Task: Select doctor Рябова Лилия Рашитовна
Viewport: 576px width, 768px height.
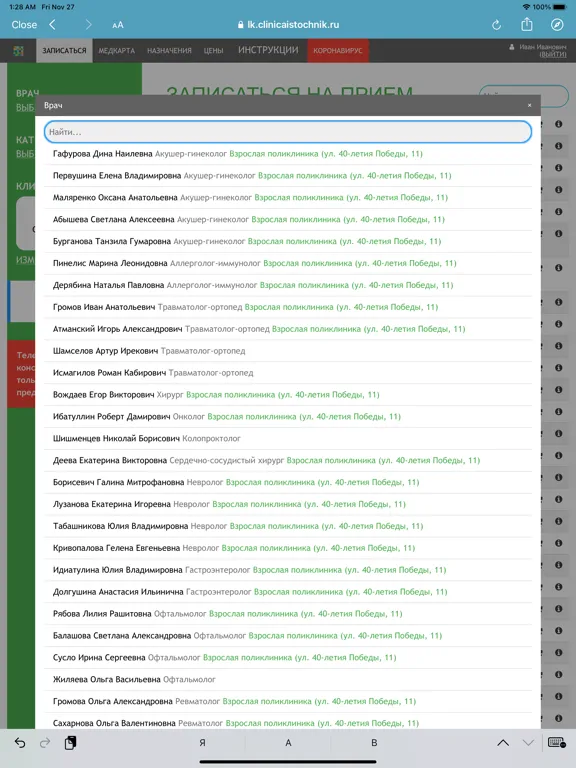Action: click(x=288, y=614)
